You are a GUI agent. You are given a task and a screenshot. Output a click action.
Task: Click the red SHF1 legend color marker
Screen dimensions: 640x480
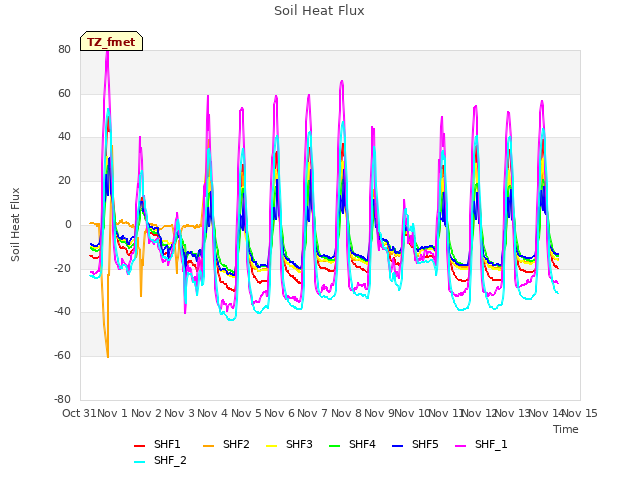tap(140, 446)
